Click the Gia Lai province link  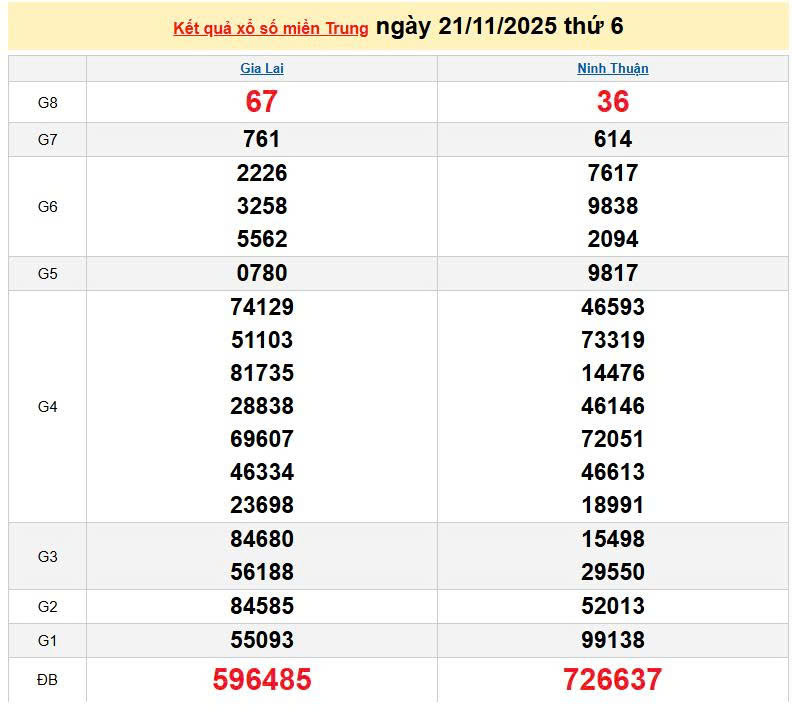point(262,69)
